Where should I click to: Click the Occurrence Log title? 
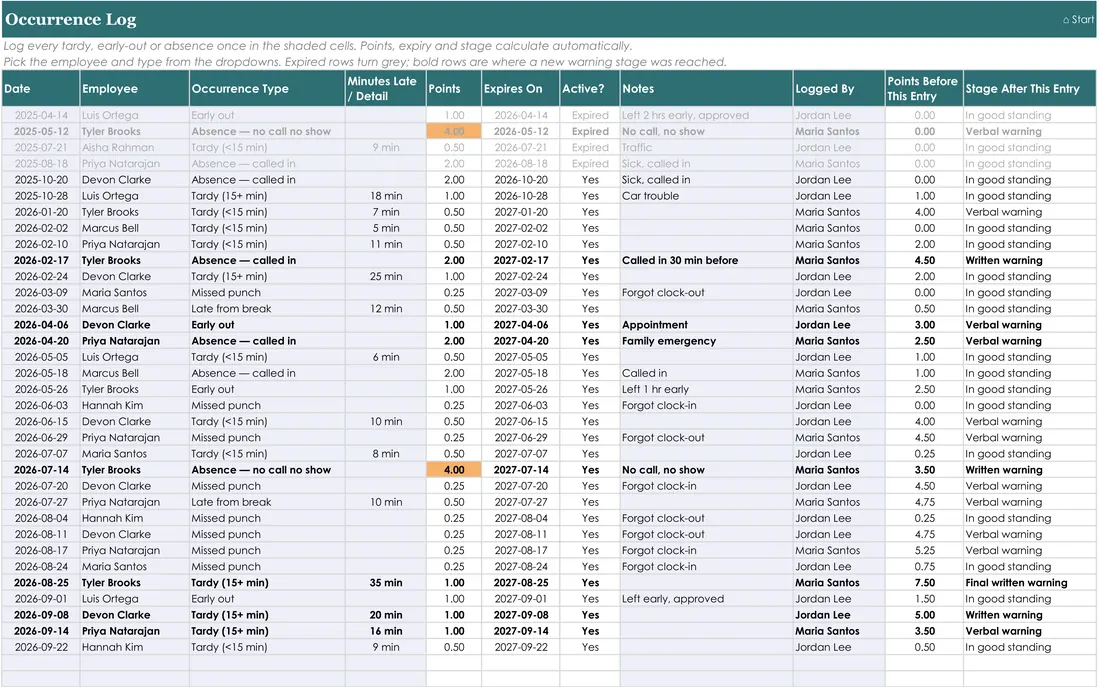[x=71, y=19]
